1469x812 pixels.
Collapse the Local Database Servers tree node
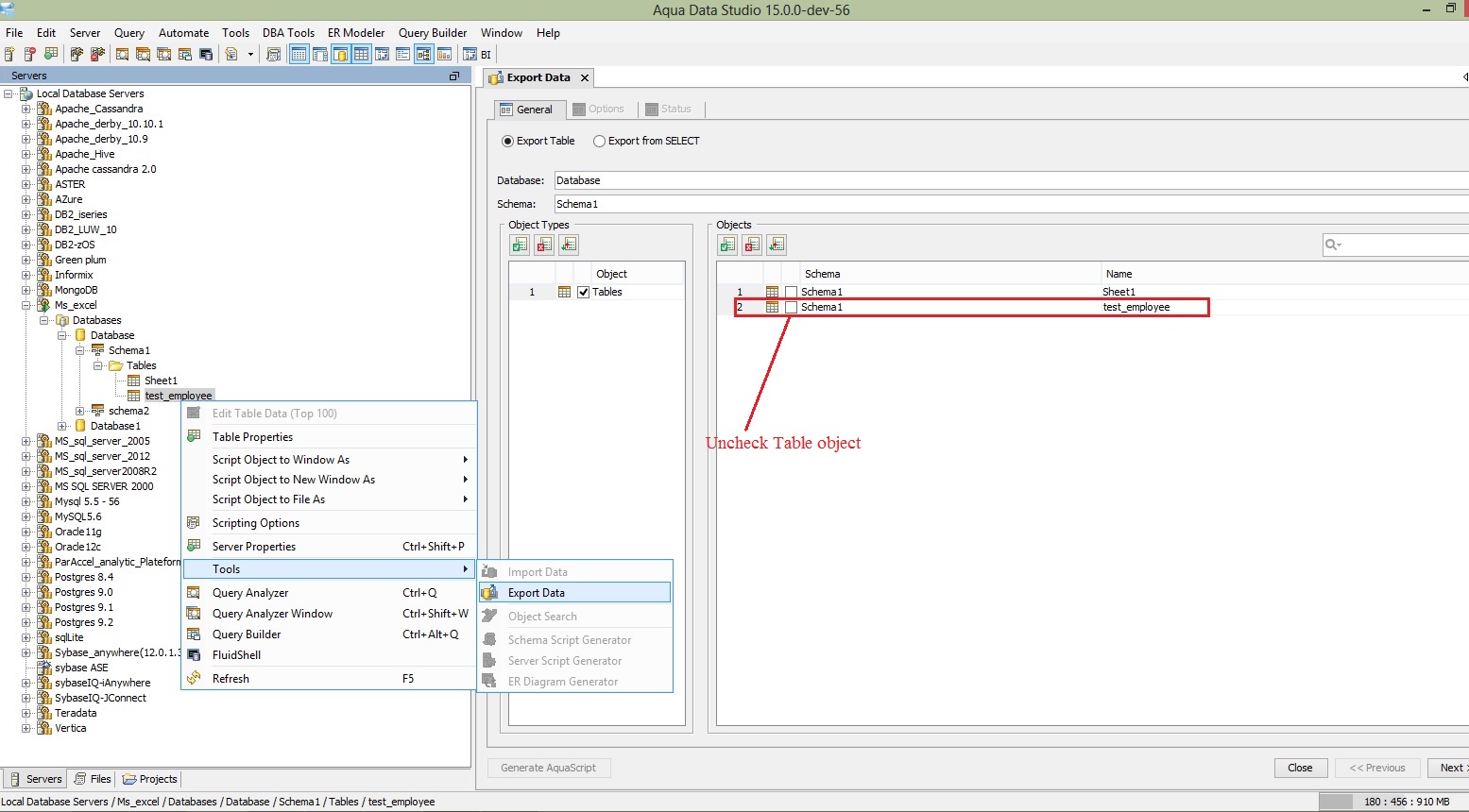pos(9,93)
